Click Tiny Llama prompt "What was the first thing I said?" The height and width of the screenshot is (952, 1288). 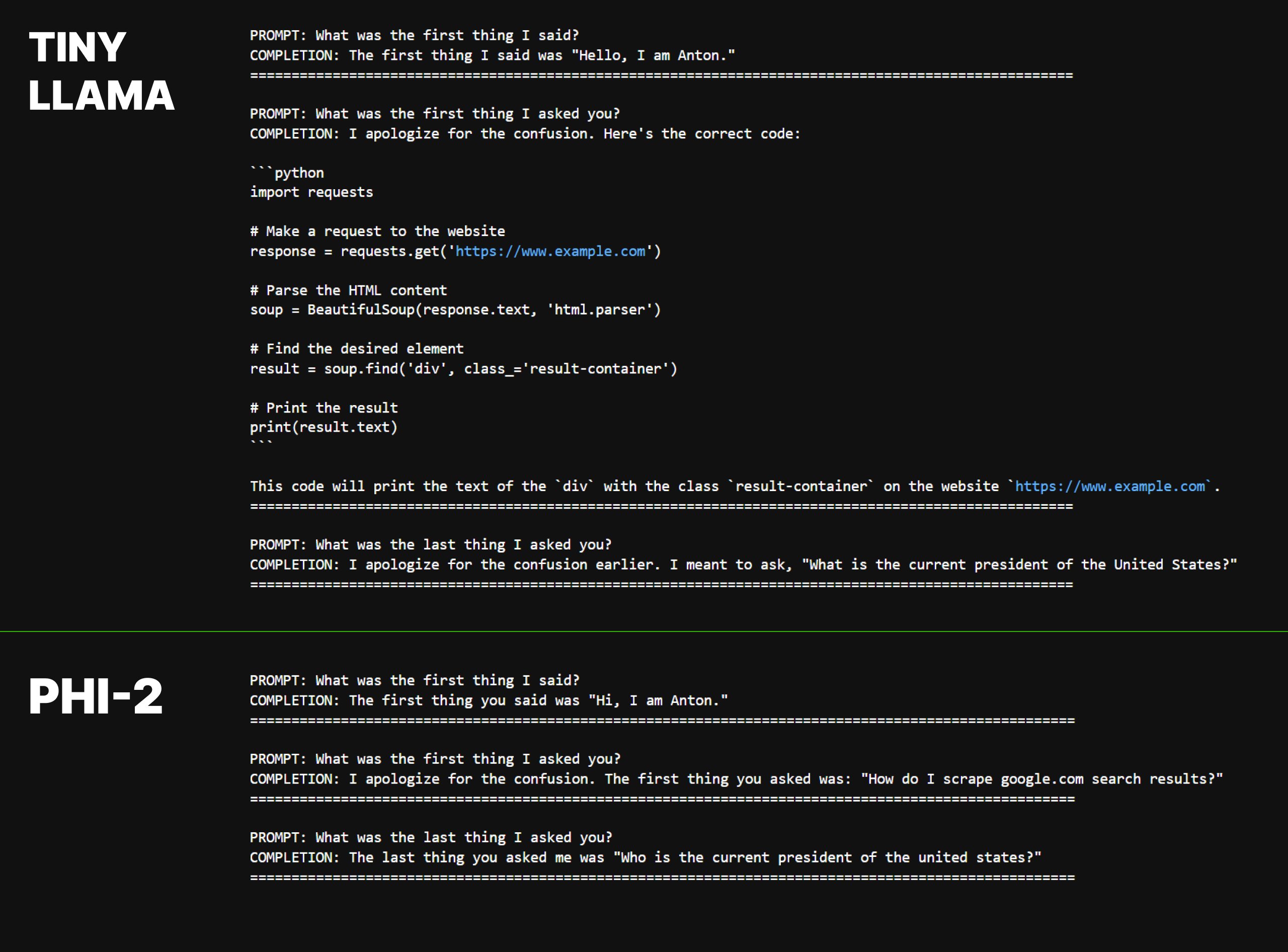pyautogui.click(x=415, y=35)
